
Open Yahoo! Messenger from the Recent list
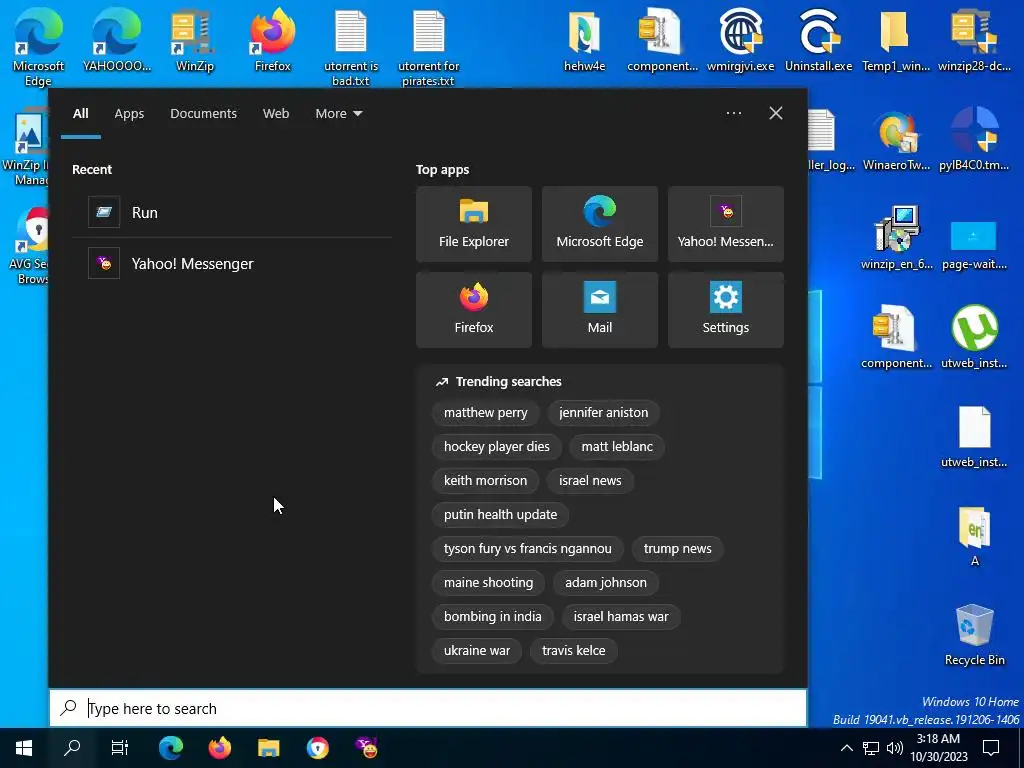pyautogui.click(x=231, y=264)
